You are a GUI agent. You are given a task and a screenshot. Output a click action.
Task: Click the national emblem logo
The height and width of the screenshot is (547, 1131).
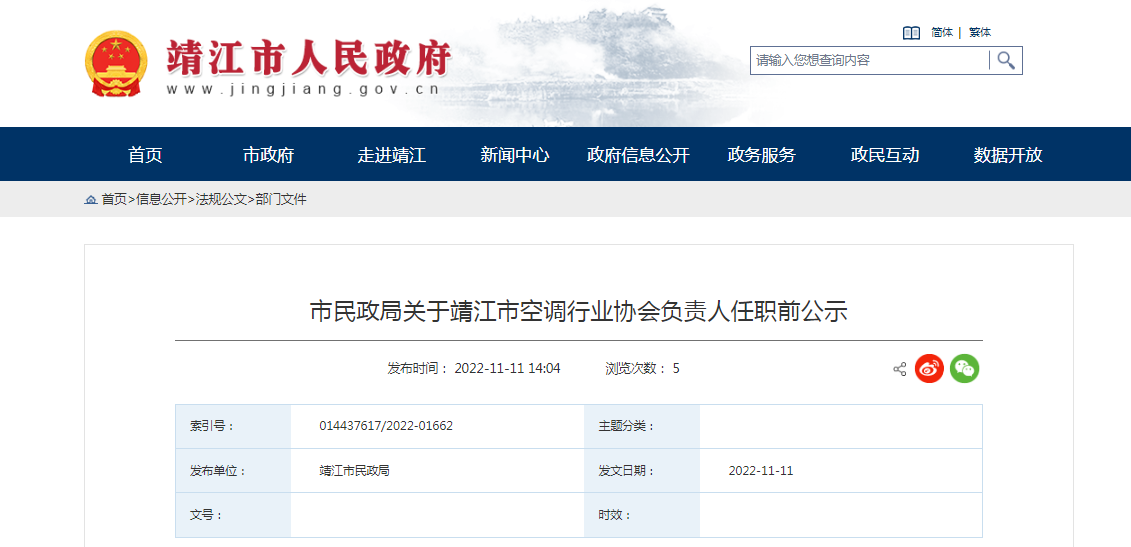(x=115, y=64)
